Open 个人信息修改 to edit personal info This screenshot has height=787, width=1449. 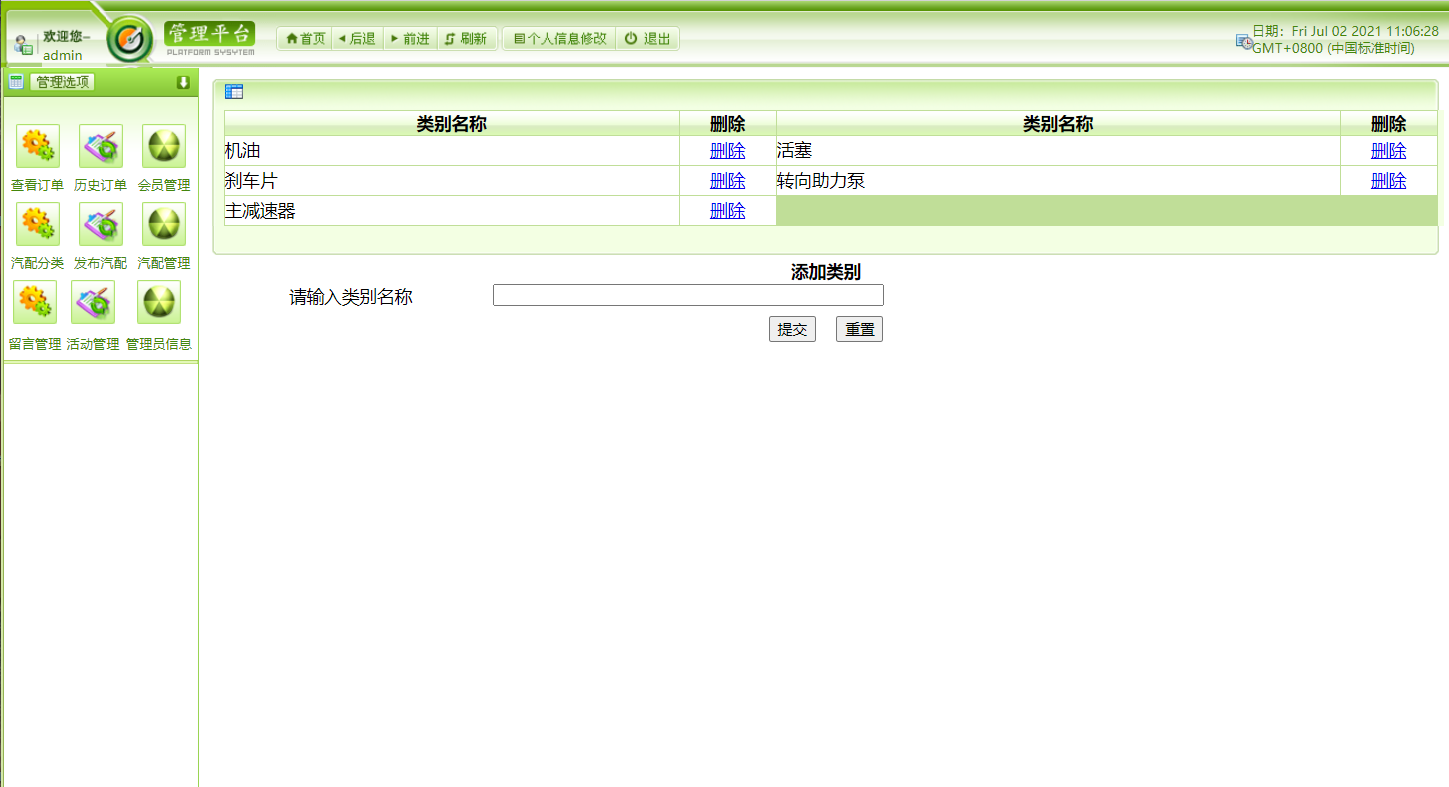(x=559, y=38)
